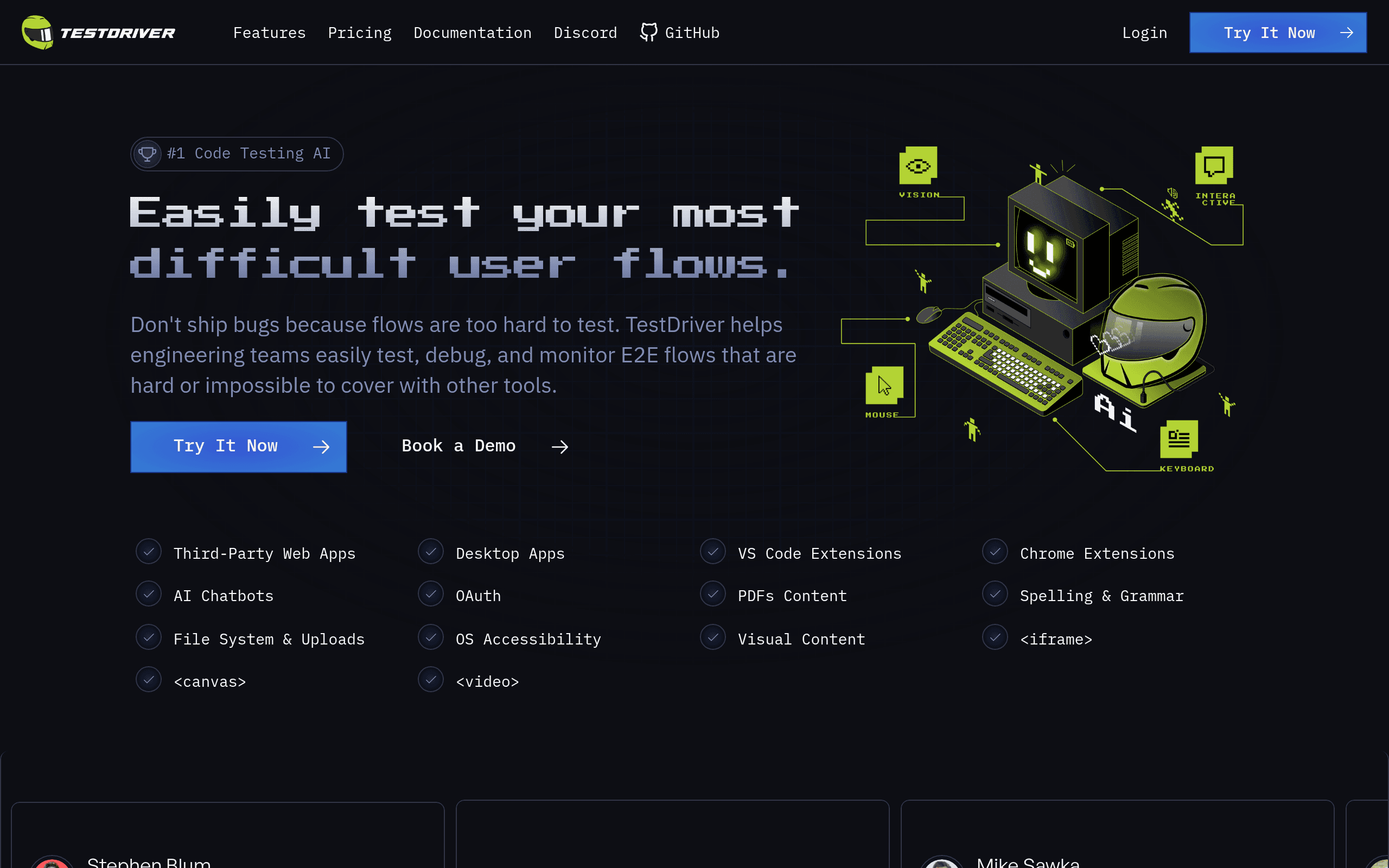Click the checkmark beside OAuth
The width and height of the screenshot is (1389, 868).
[x=430, y=594]
